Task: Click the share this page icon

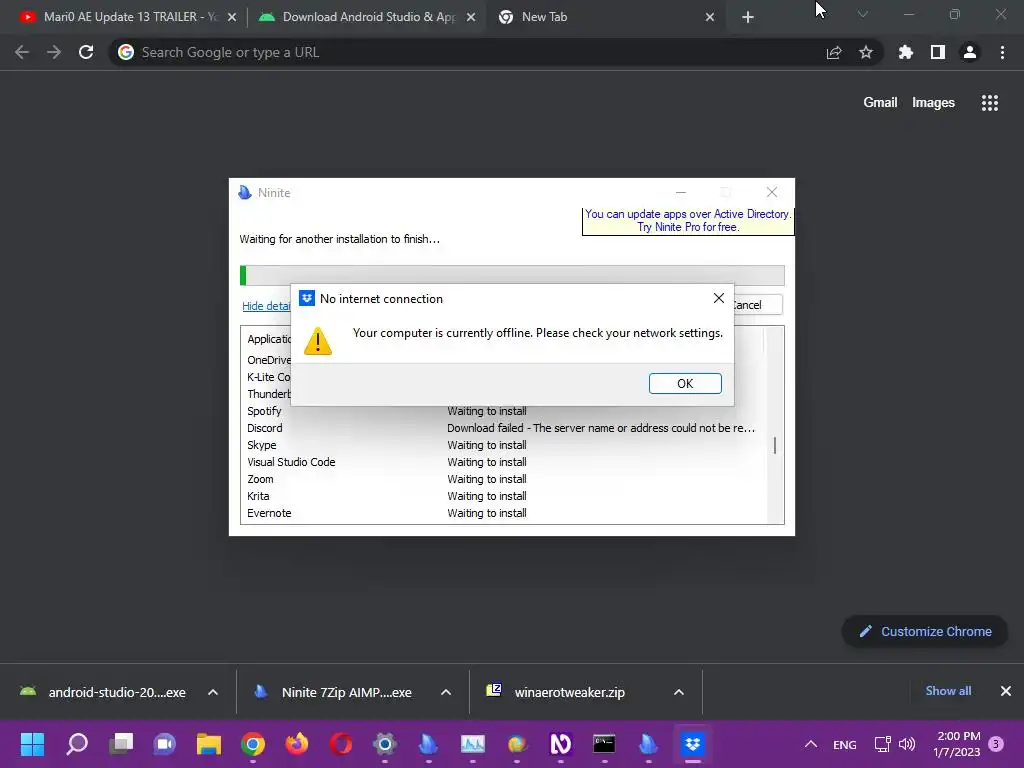Action: (834, 52)
